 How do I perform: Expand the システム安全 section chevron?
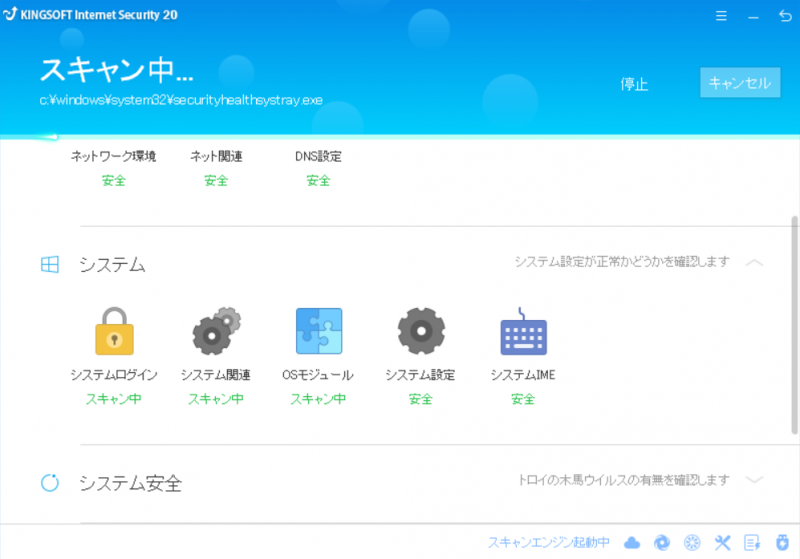pyautogui.click(x=754, y=480)
